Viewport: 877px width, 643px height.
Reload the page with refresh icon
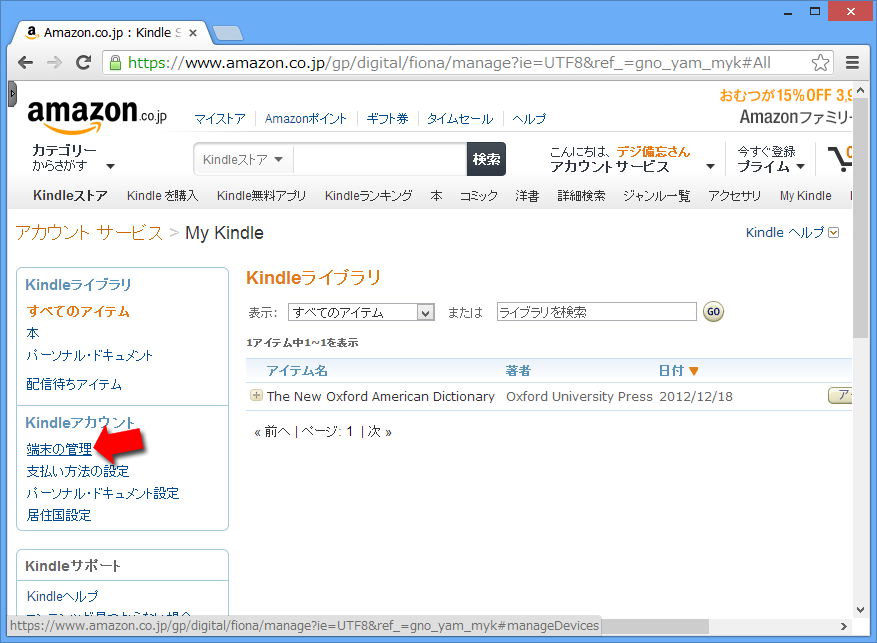click(83, 63)
